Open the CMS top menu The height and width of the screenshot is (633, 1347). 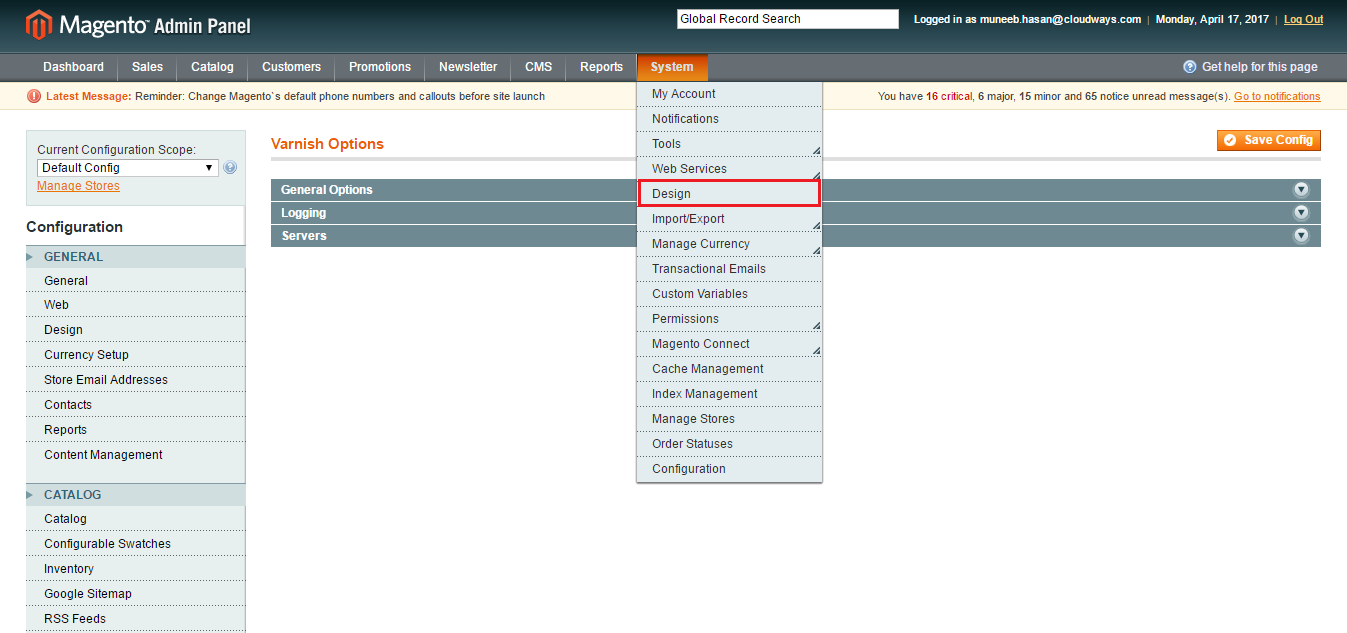point(538,67)
